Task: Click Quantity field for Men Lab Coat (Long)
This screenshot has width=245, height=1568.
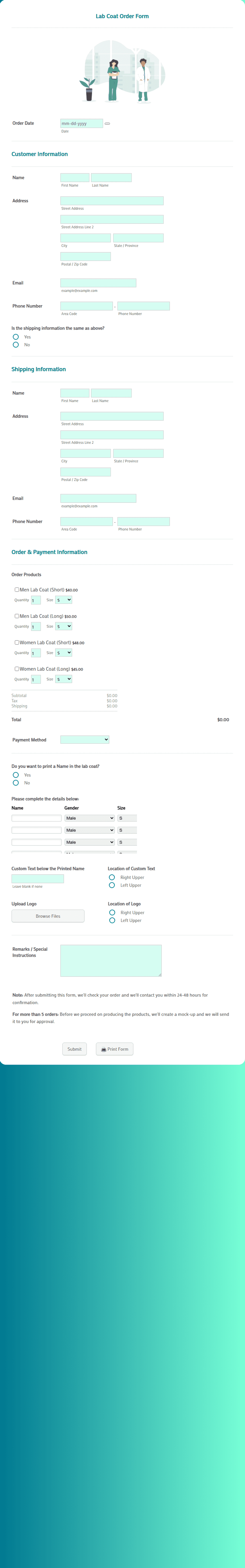Action: 36,626
